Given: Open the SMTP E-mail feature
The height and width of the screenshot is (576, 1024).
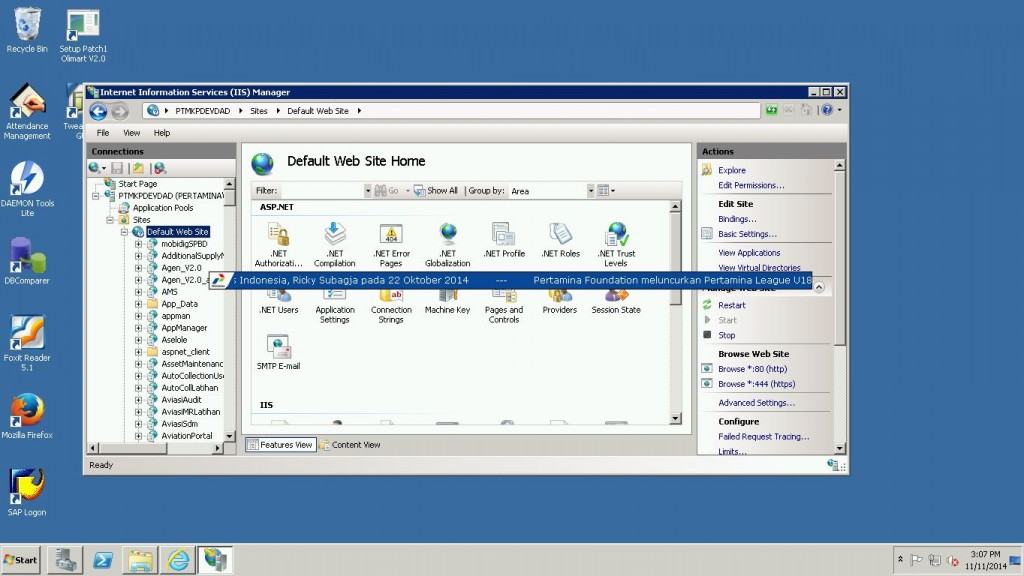Looking at the screenshot, I should (278, 349).
